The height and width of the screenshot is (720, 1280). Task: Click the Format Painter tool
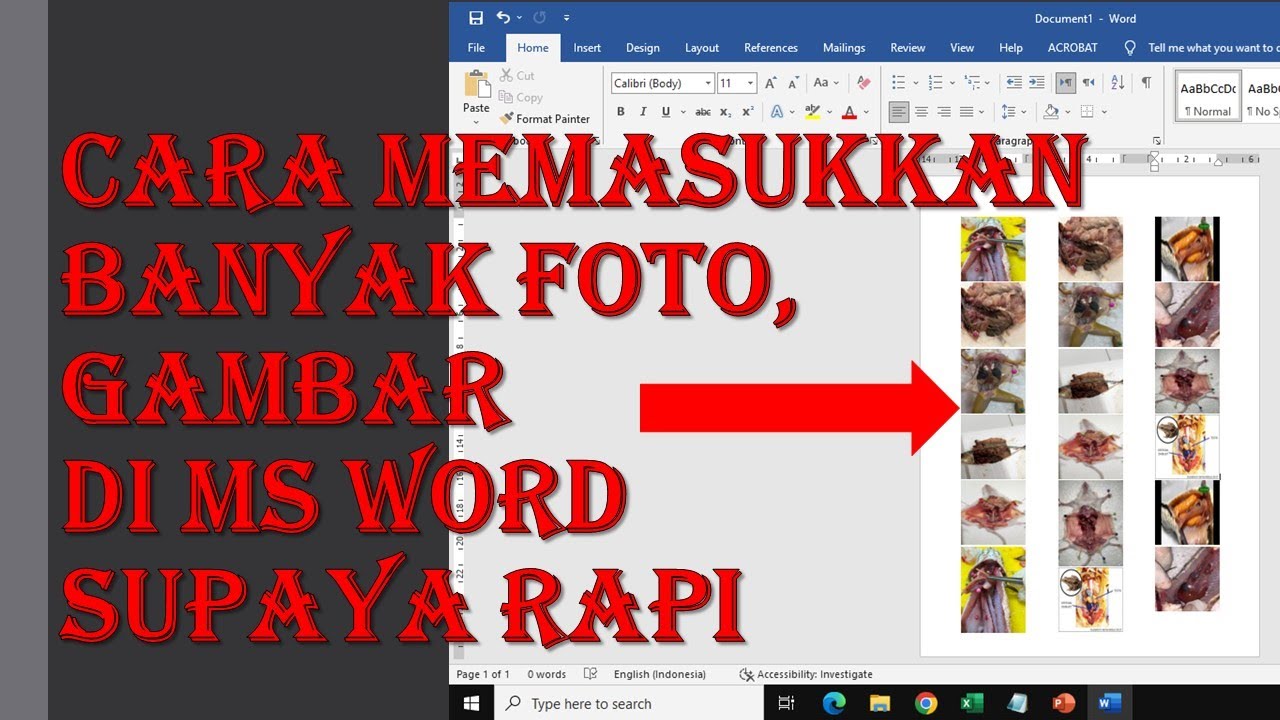(545, 119)
